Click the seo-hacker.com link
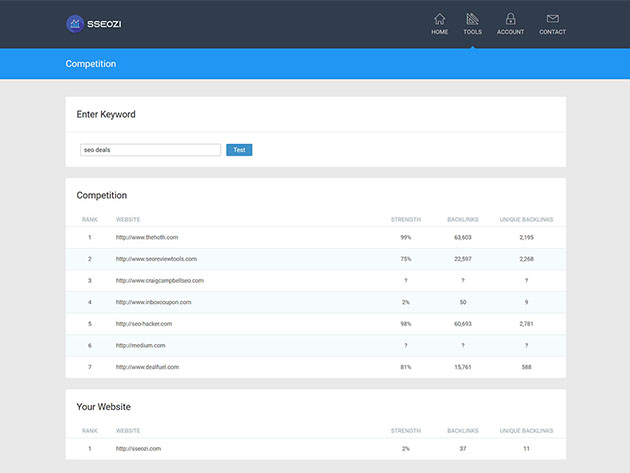 144,324
